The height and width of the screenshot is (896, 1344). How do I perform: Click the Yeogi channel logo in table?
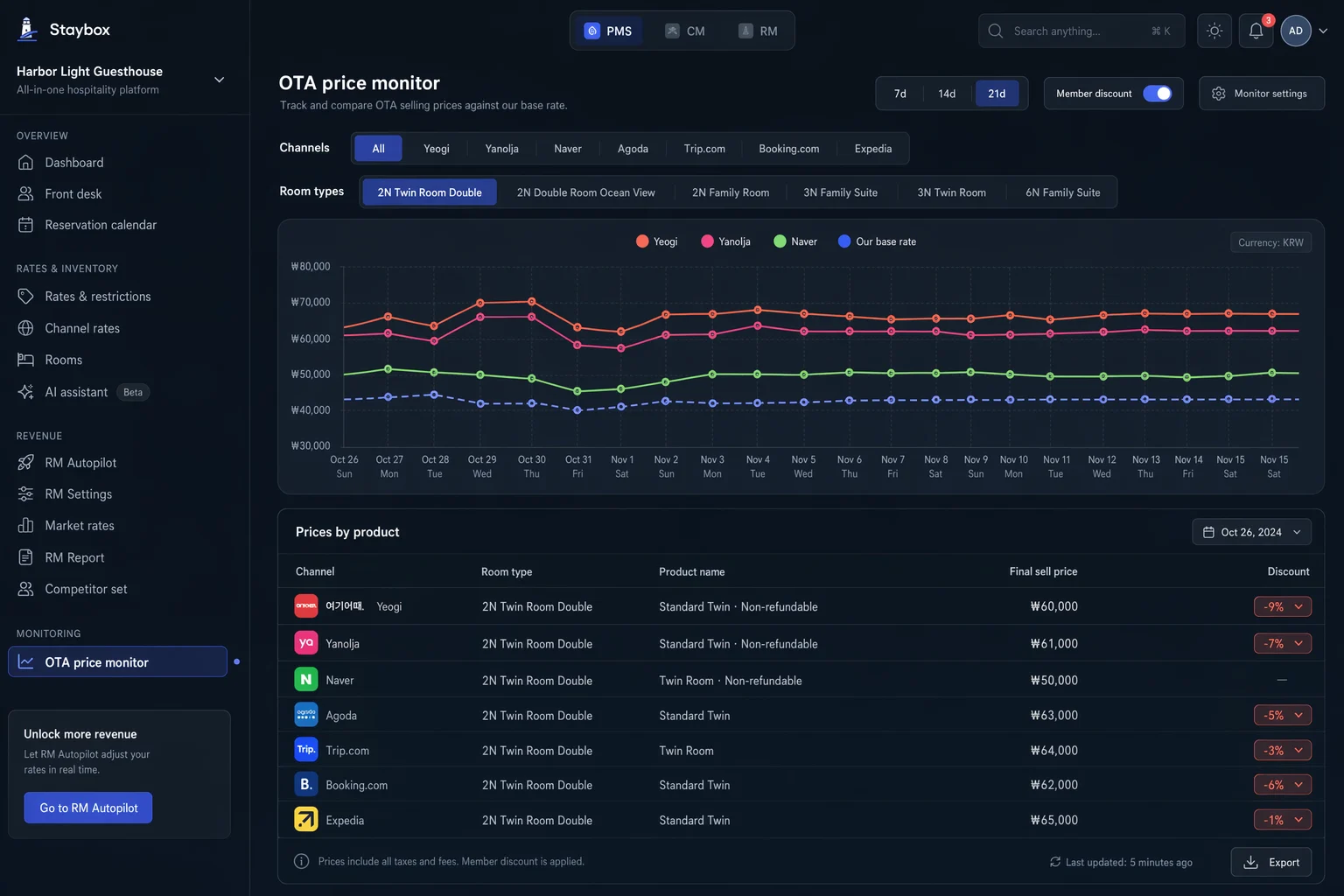click(306, 606)
